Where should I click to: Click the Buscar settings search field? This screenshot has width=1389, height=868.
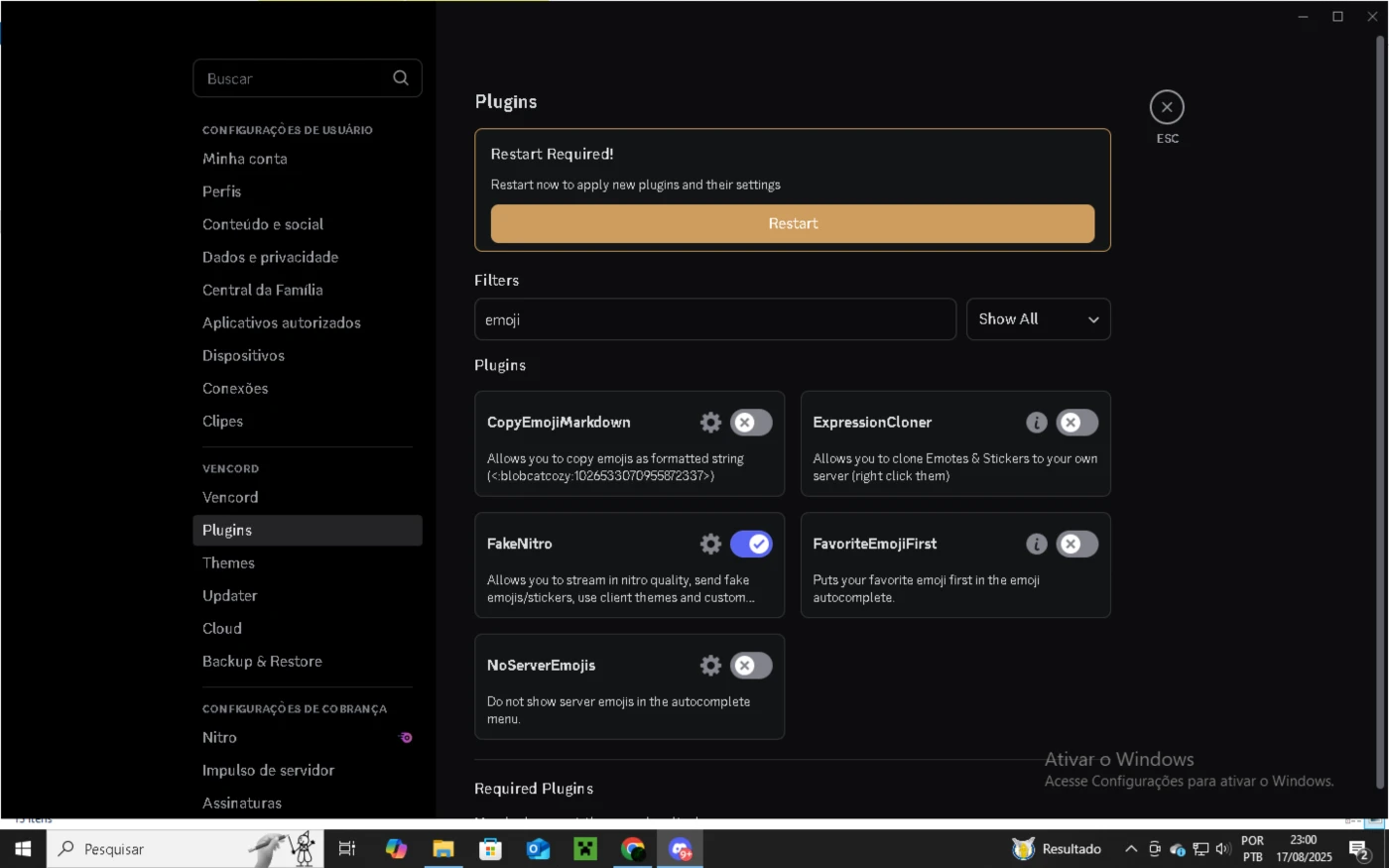pos(308,78)
